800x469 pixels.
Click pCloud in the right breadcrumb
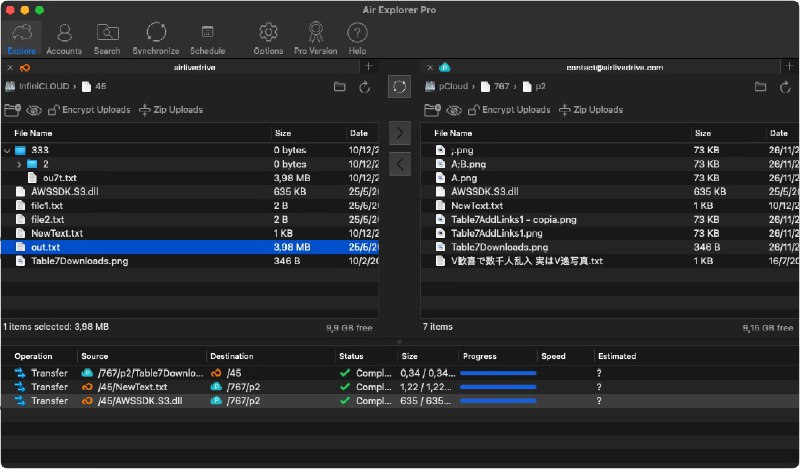[x=454, y=86]
